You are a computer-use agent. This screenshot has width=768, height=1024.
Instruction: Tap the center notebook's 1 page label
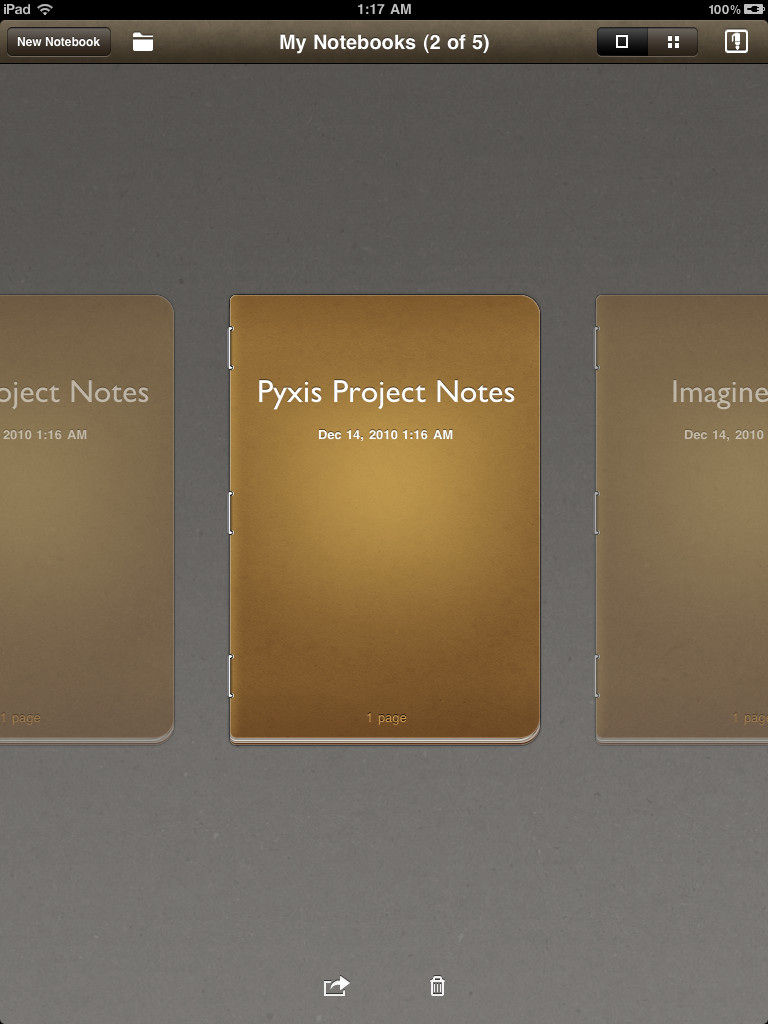[x=386, y=718]
